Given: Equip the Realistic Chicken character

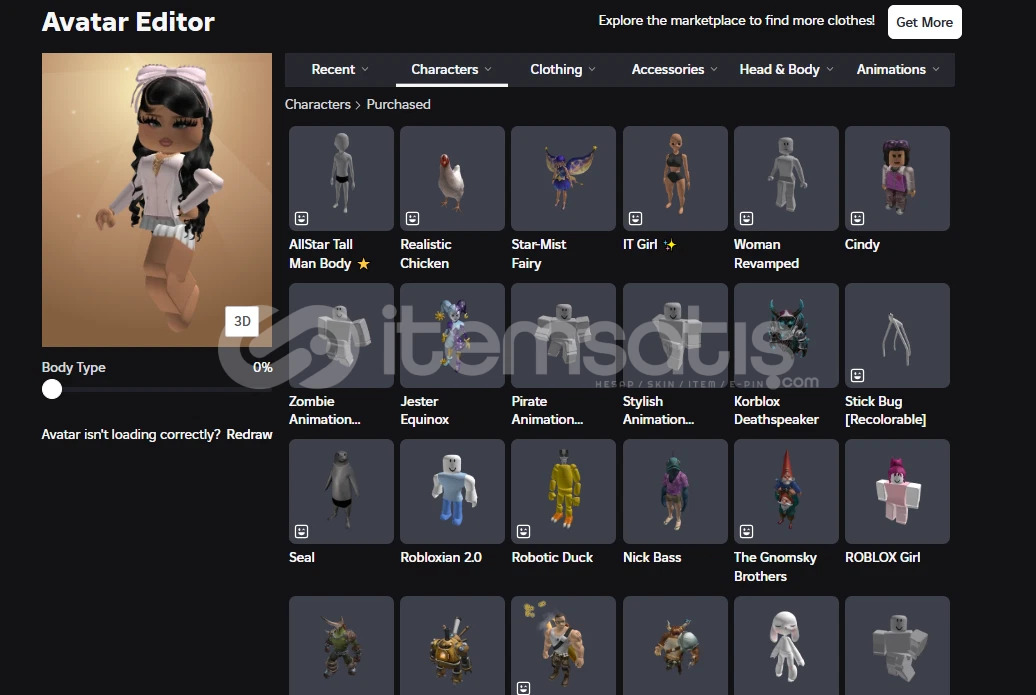Looking at the screenshot, I should coord(453,178).
